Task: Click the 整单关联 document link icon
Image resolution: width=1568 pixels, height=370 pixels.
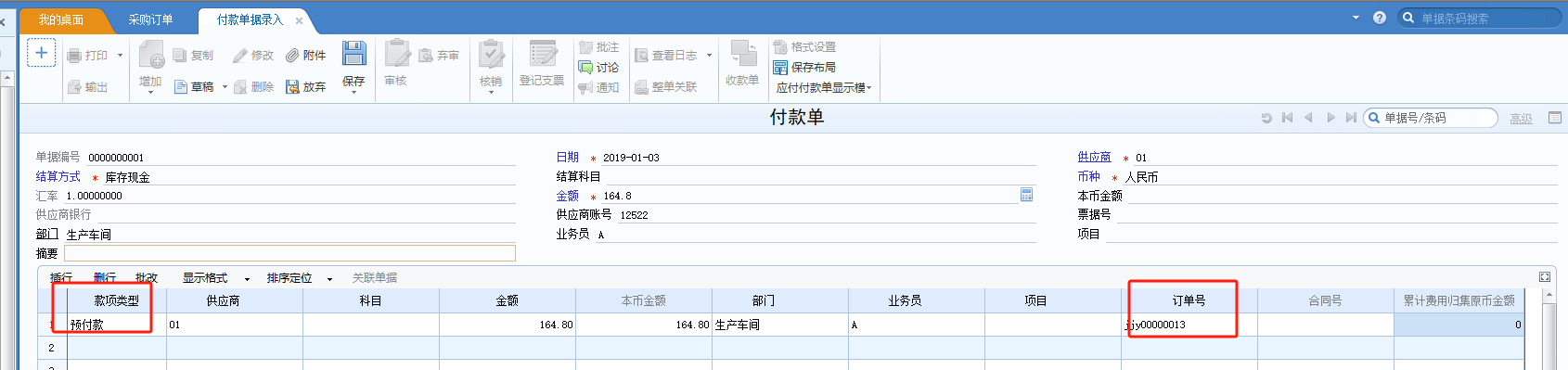Action: (x=641, y=87)
